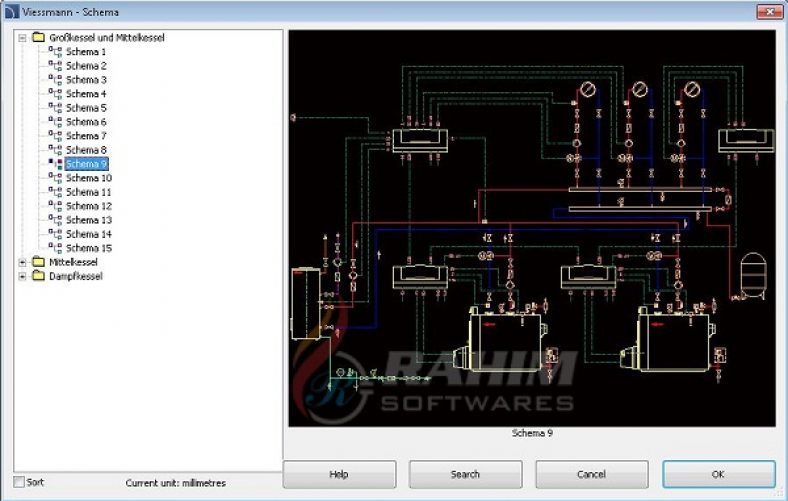
Task: Click the Dampfkessel folder icon
Action: [x=38, y=276]
